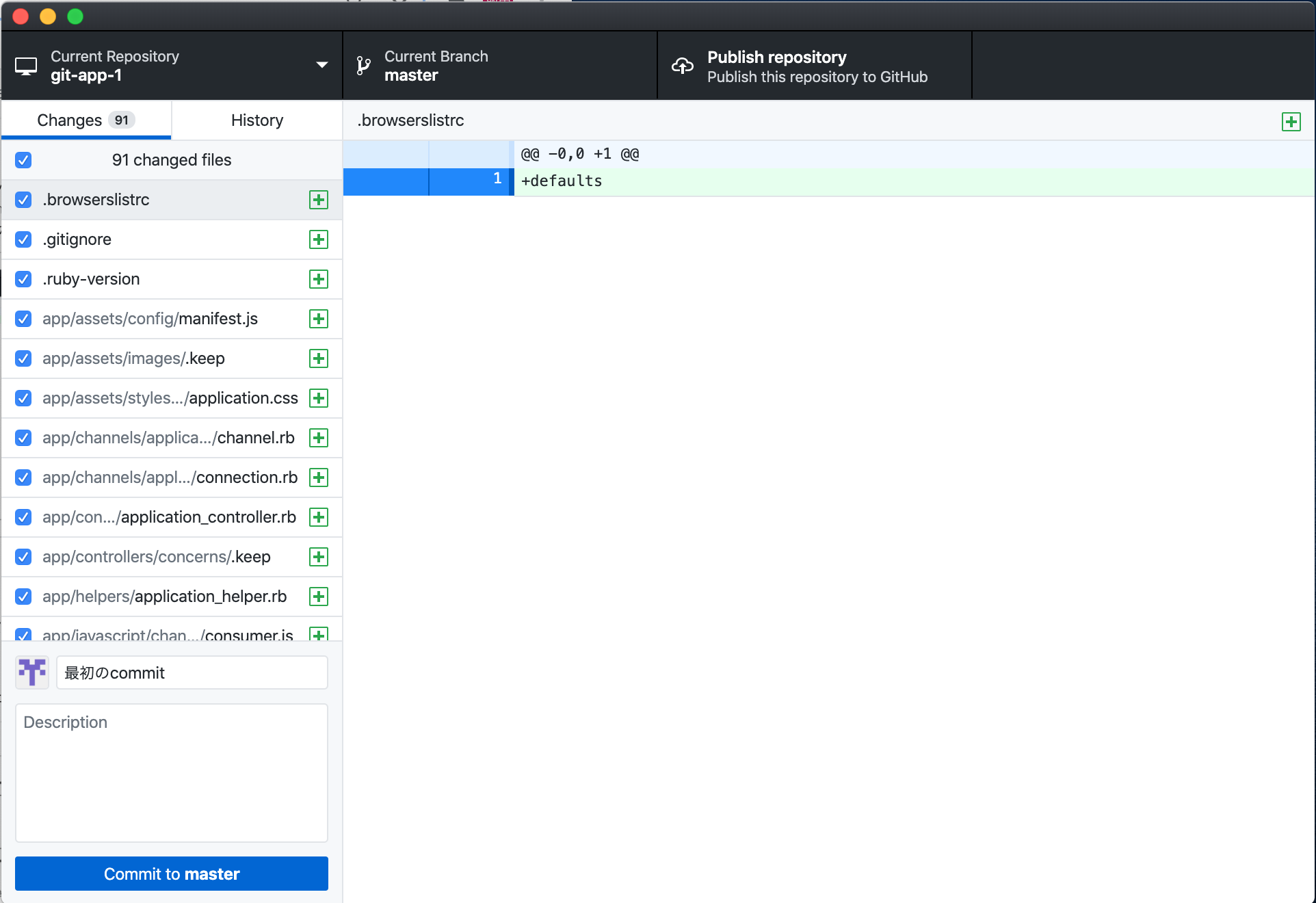Select the Changes tab
The width and height of the screenshot is (1316, 903).
[85, 120]
